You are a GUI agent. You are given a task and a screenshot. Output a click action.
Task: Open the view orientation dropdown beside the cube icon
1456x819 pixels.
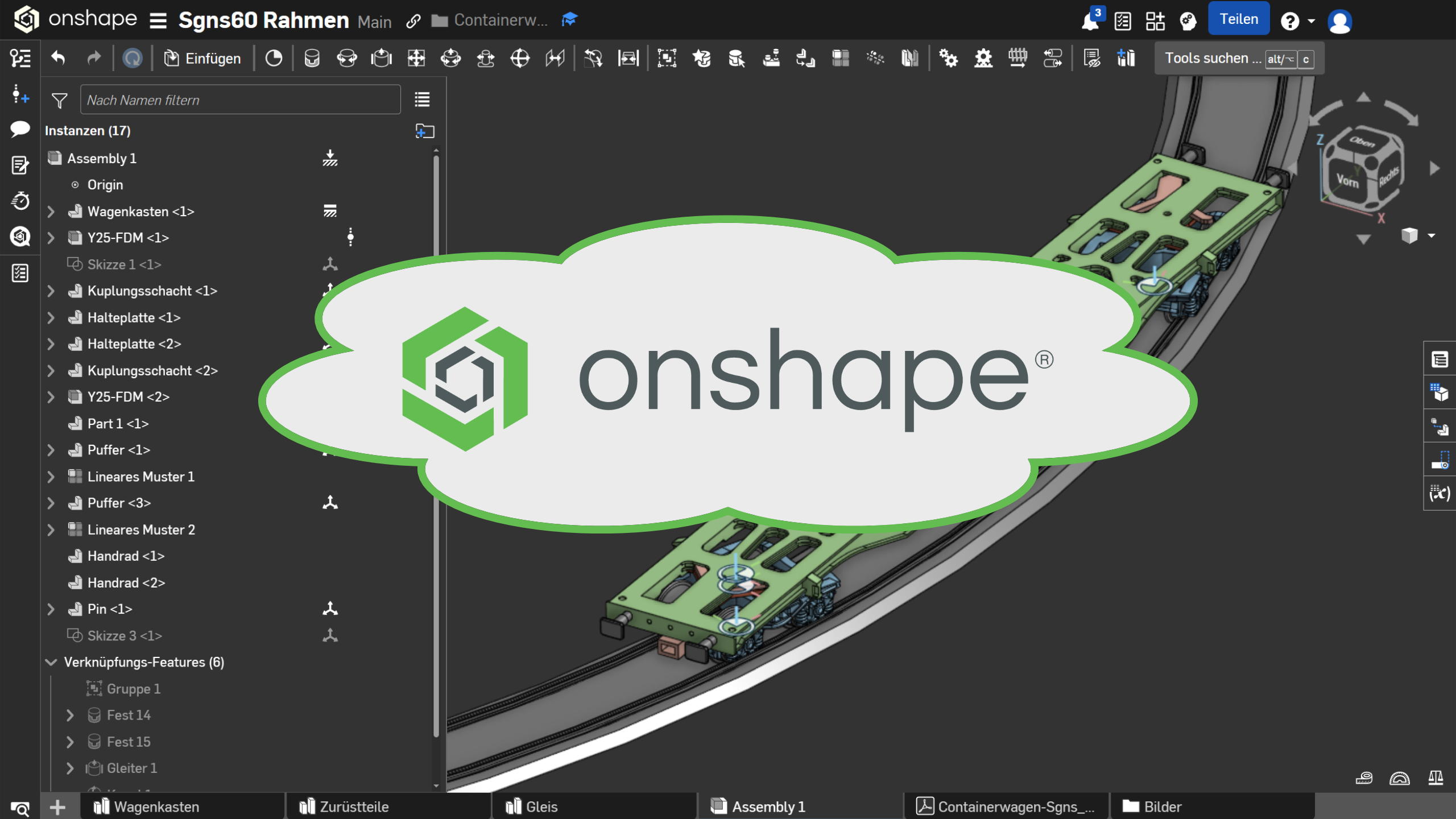point(1433,235)
